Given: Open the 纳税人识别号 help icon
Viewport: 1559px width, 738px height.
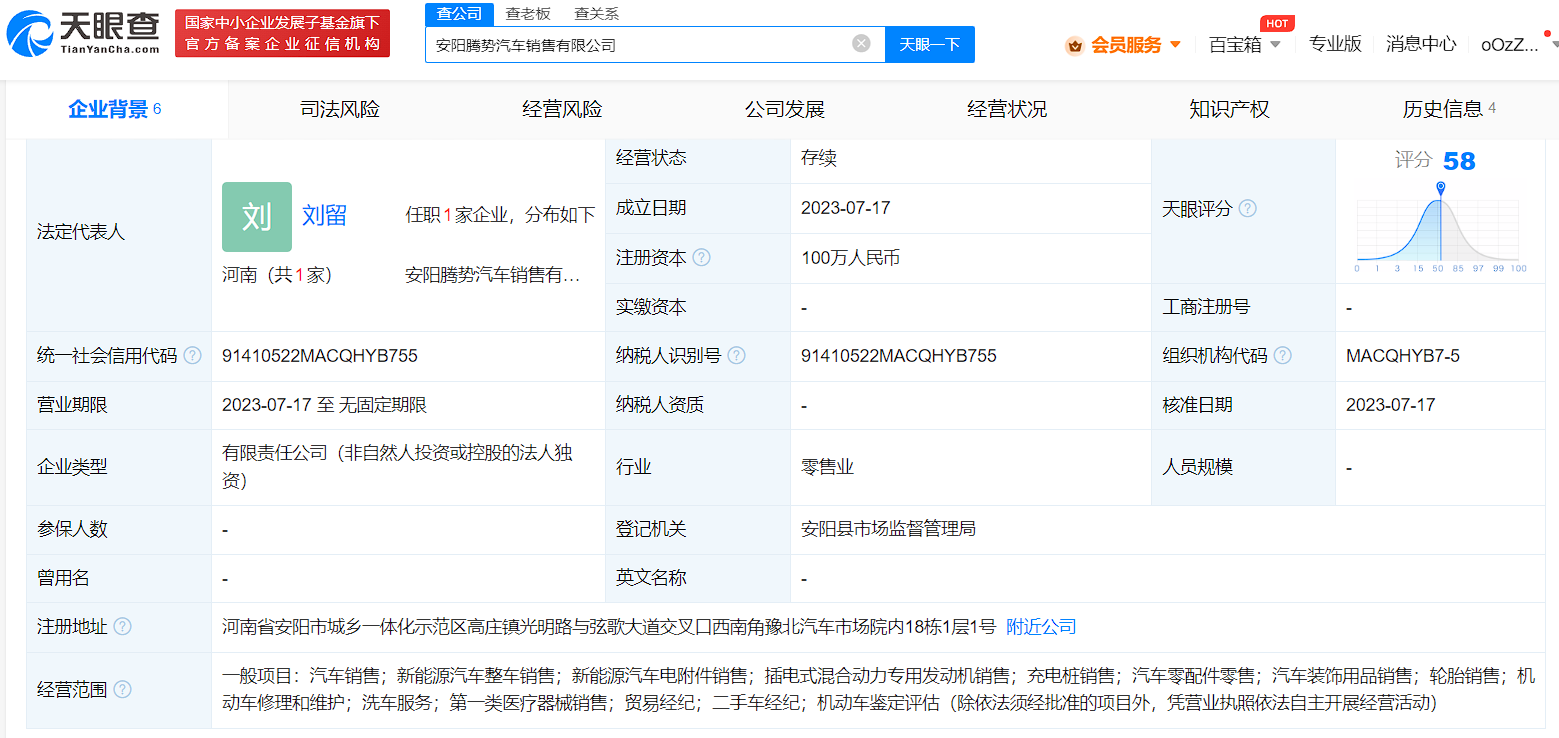Looking at the screenshot, I should click(x=737, y=355).
